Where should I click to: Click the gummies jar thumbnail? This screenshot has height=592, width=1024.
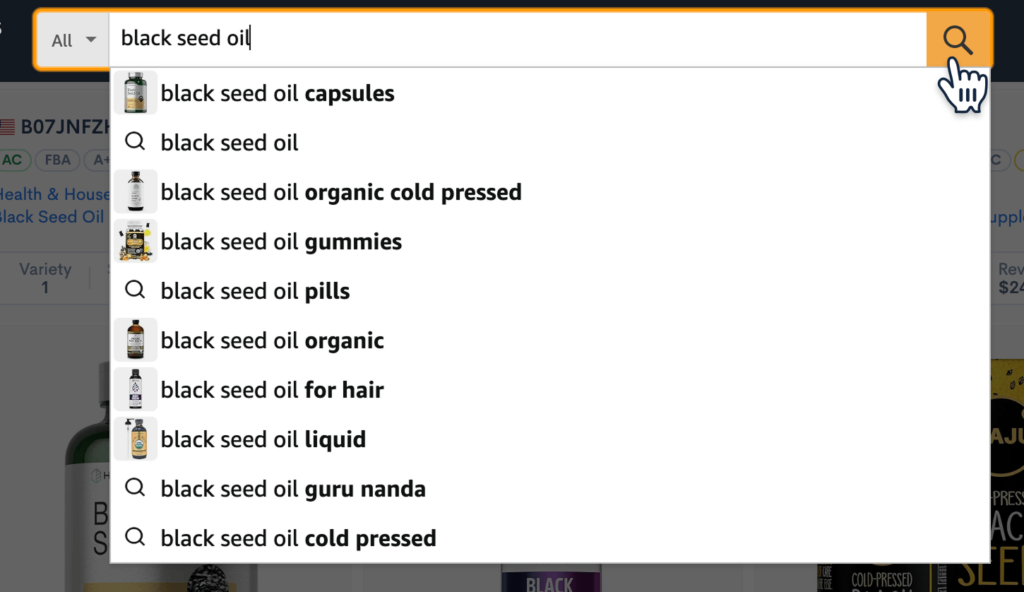[x=135, y=241]
